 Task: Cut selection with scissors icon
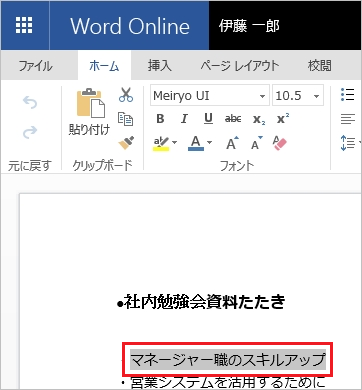(126, 95)
